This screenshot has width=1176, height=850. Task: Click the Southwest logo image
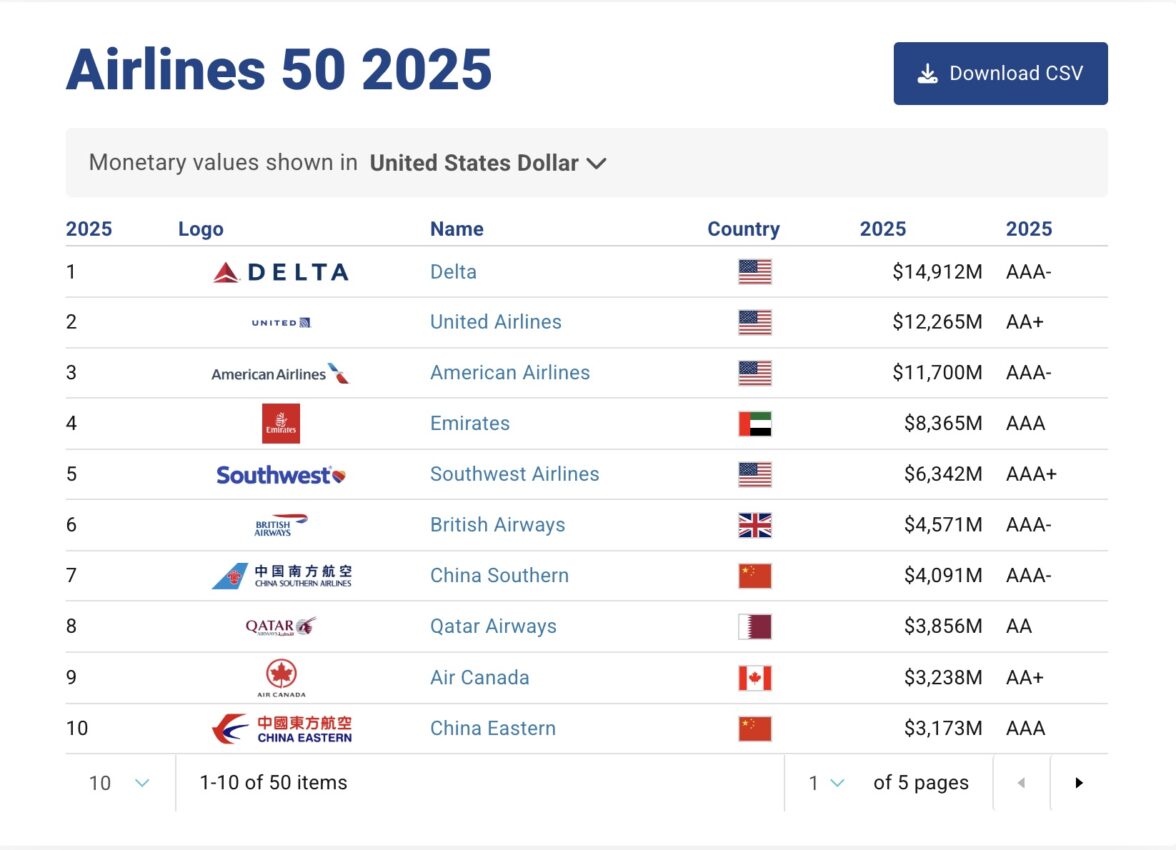click(281, 475)
